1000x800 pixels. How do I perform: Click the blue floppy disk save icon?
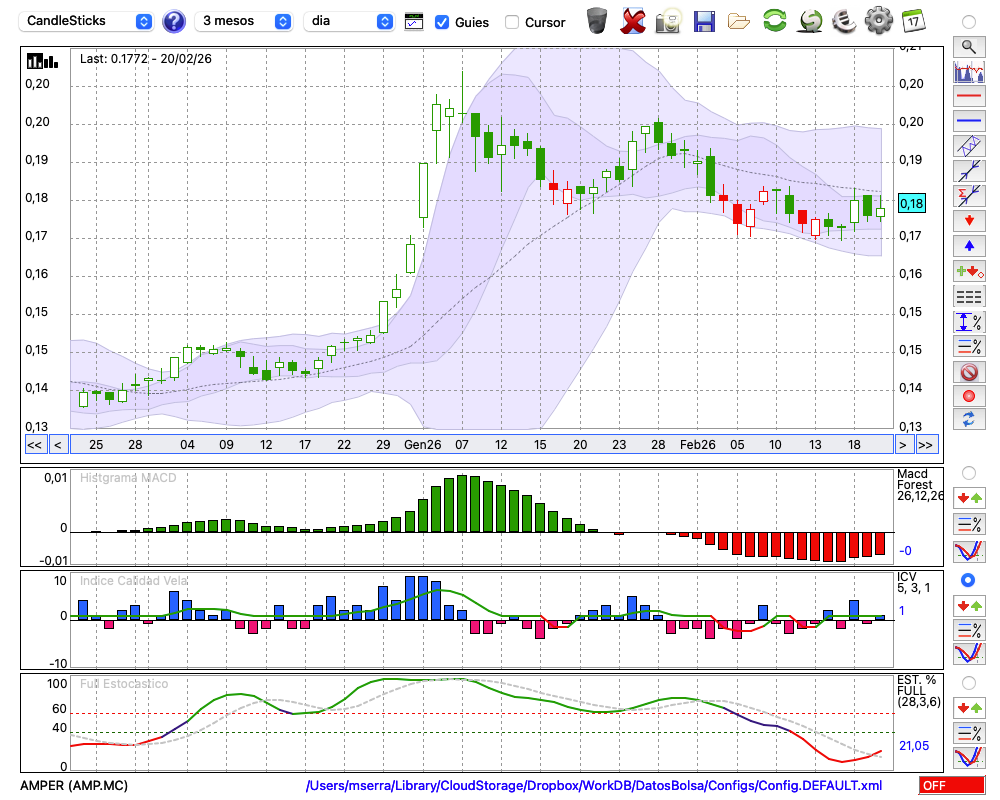[704, 21]
